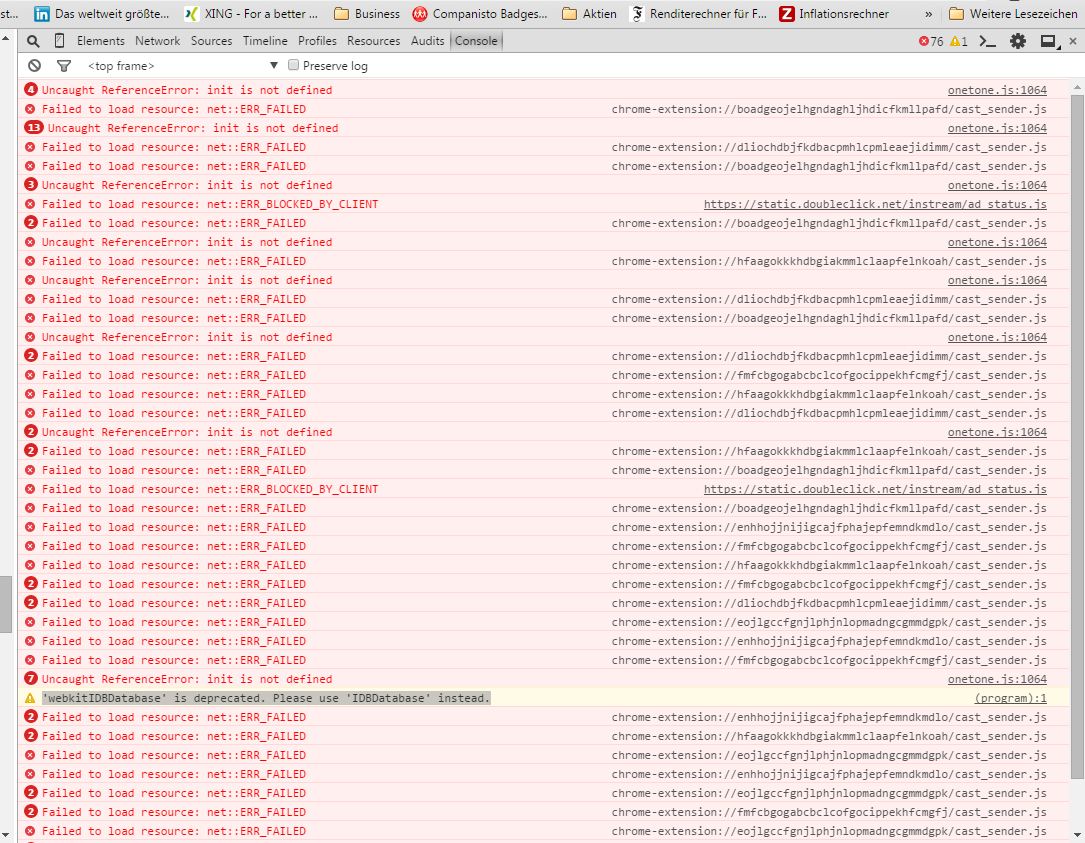Open the console filter funnel icon
1085x843 pixels.
pyautogui.click(x=64, y=66)
